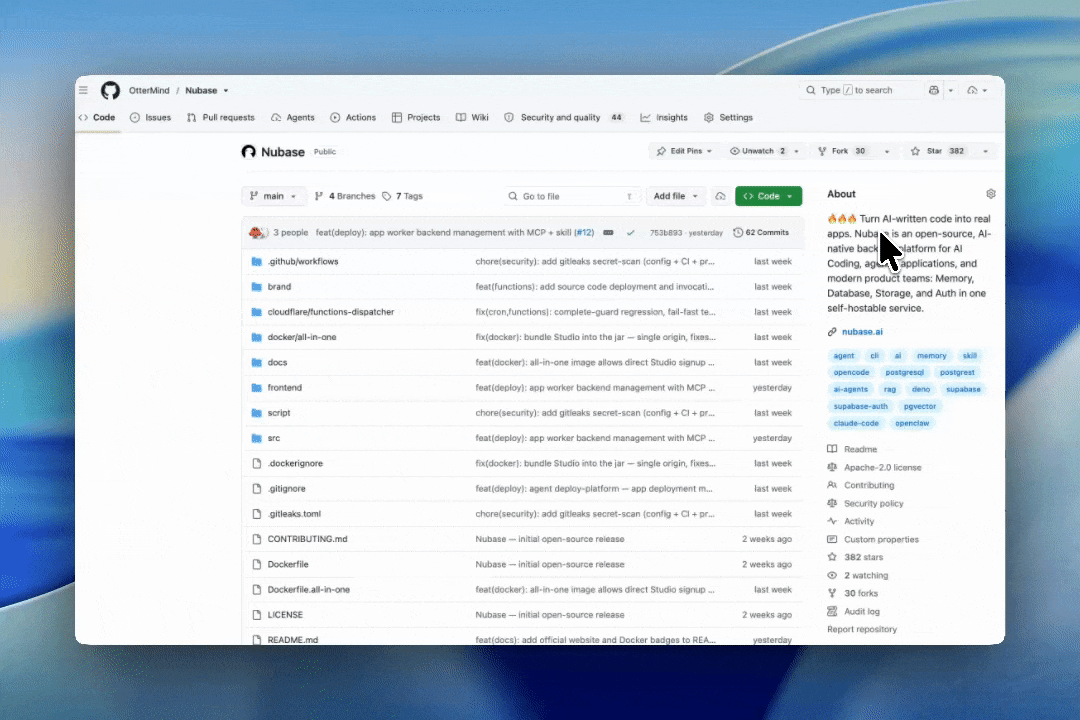Viewport: 1080px width, 720px height.
Task: Open the CONTRIBUTING.md file
Action: 307,539
